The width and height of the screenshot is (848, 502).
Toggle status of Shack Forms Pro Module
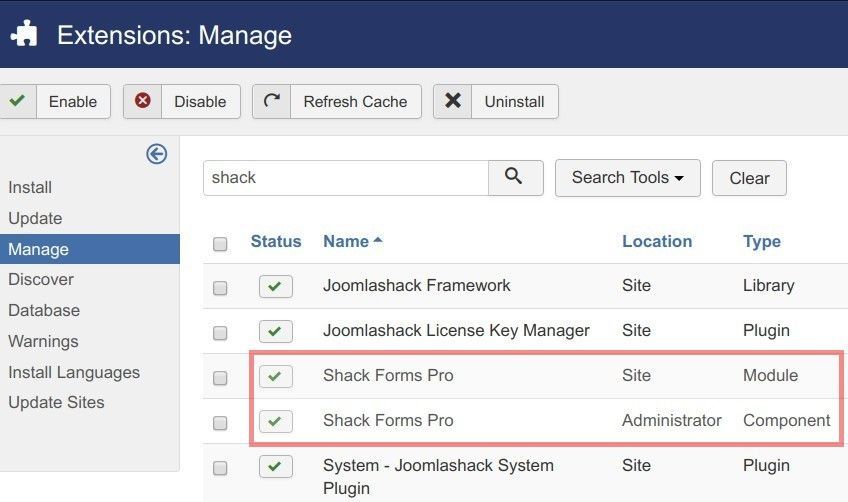[276, 376]
